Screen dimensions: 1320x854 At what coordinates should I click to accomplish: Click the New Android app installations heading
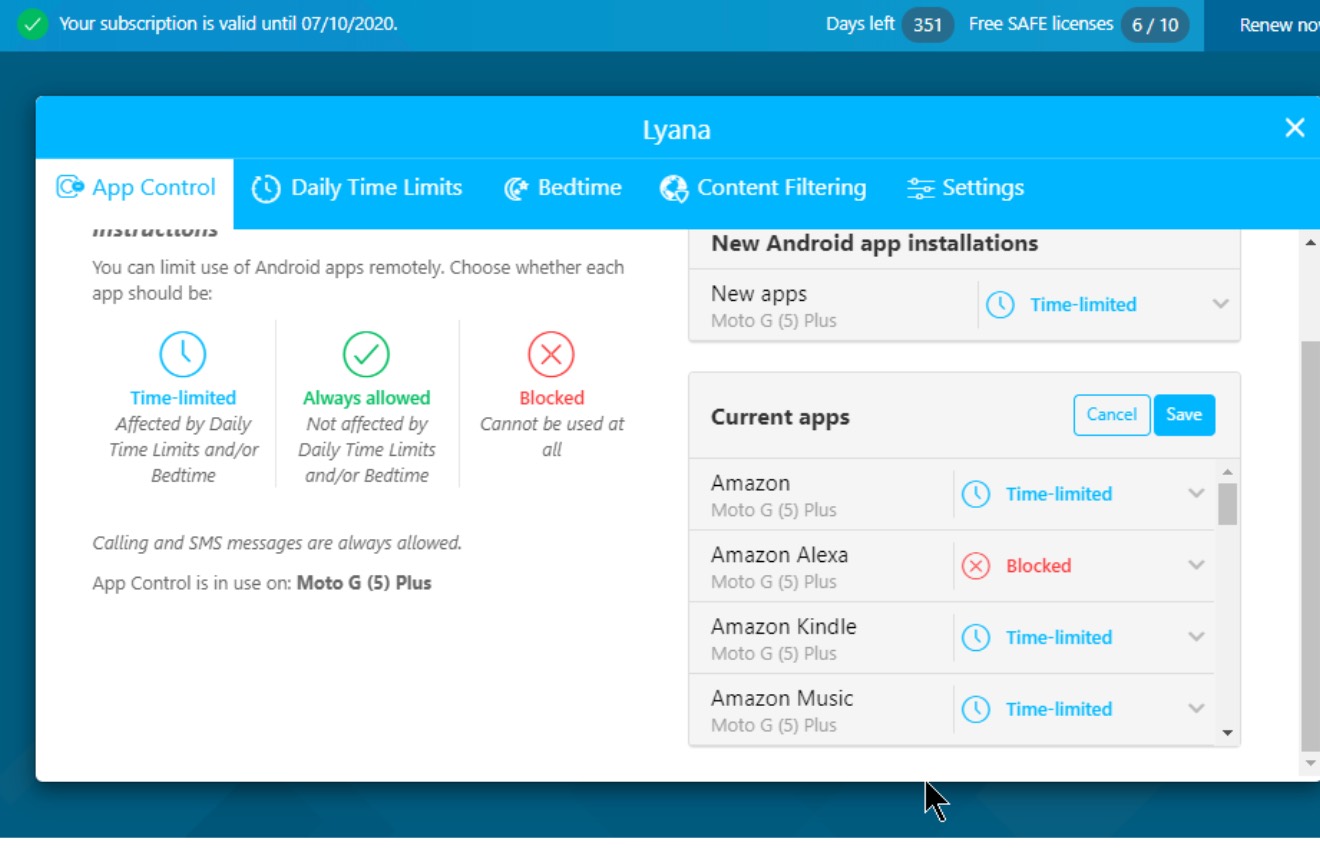point(874,243)
